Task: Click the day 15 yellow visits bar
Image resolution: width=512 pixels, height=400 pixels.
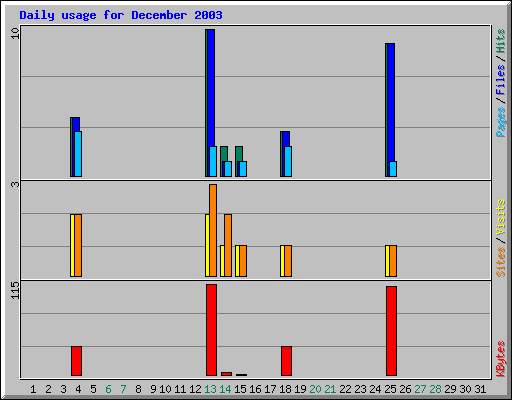Action: click(237, 261)
